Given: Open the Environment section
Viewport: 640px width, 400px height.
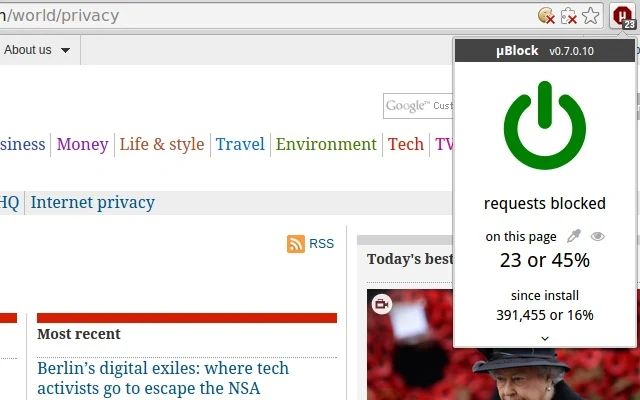Looking at the screenshot, I should pyautogui.click(x=326, y=144).
